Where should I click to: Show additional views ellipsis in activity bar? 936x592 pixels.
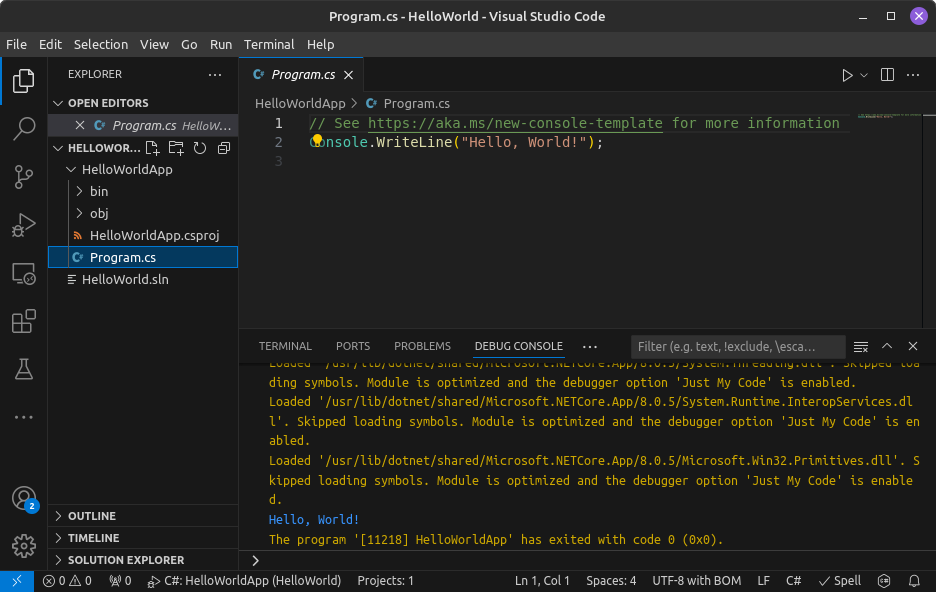pyautogui.click(x=23, y=417)
